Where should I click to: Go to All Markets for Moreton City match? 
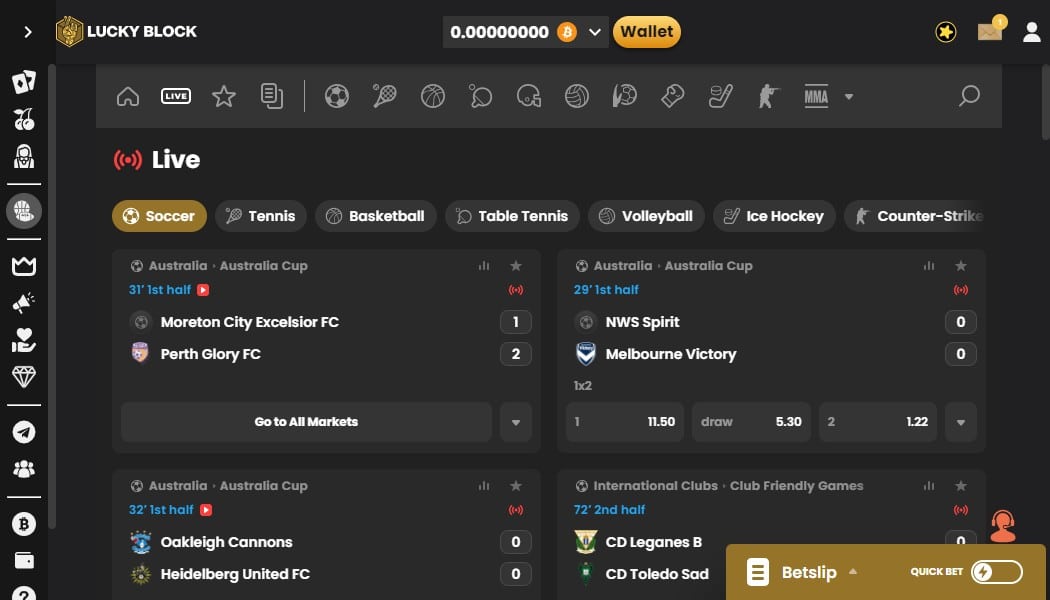point(307,422)
